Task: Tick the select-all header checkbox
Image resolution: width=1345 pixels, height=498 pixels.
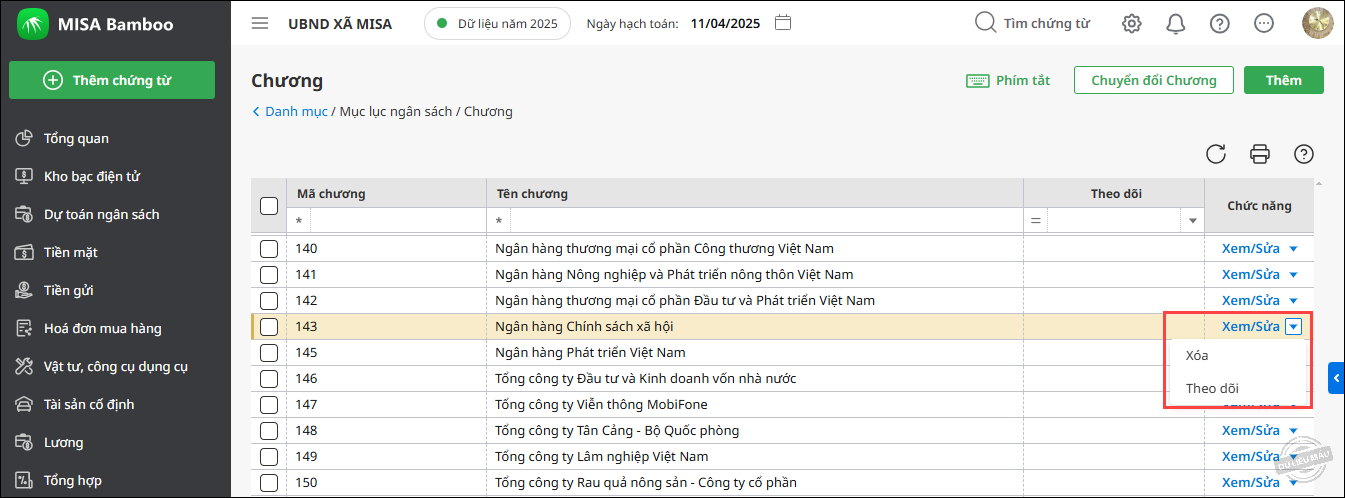Action: coord(269,206)
